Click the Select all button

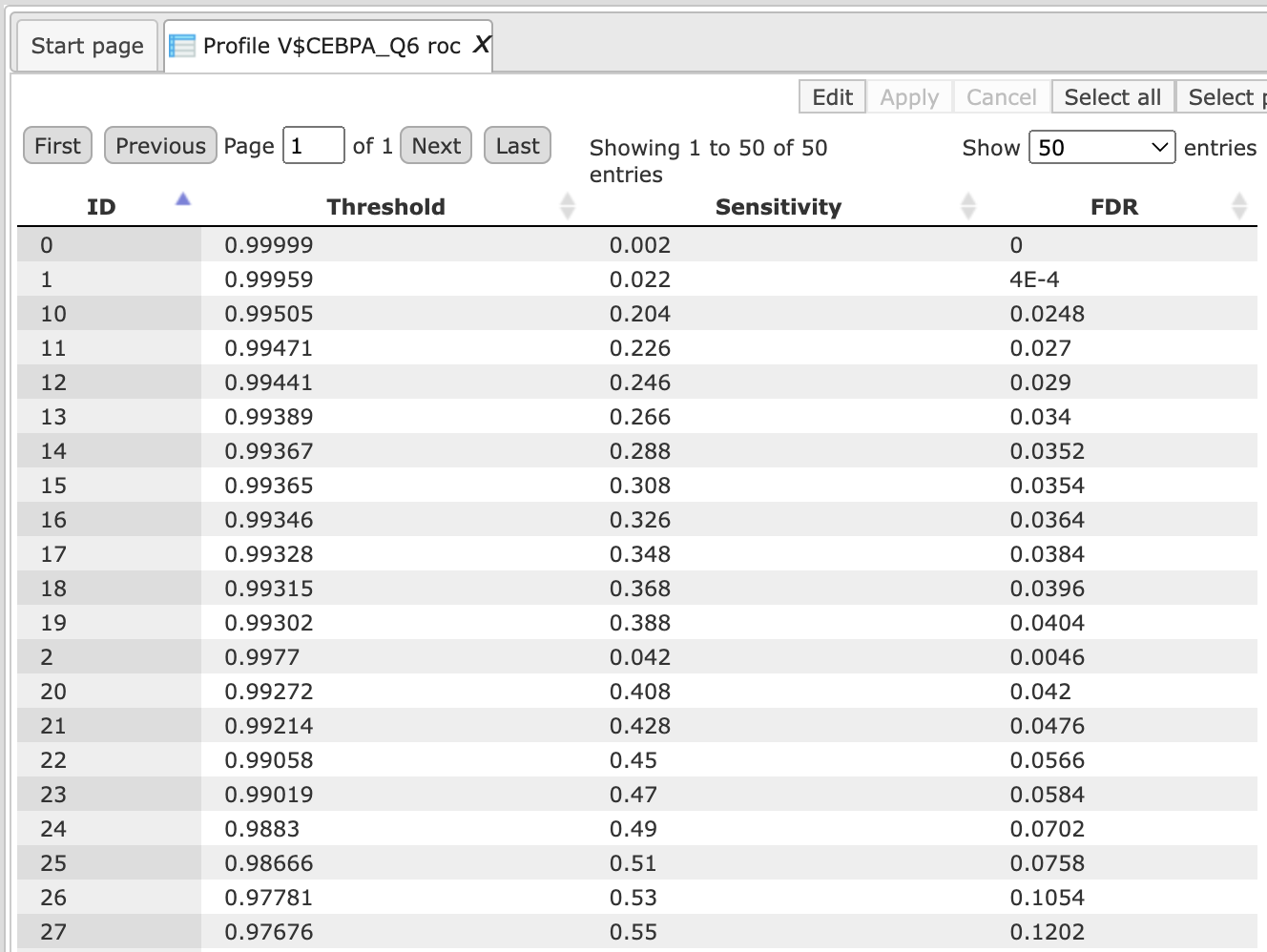(1112, 97)
